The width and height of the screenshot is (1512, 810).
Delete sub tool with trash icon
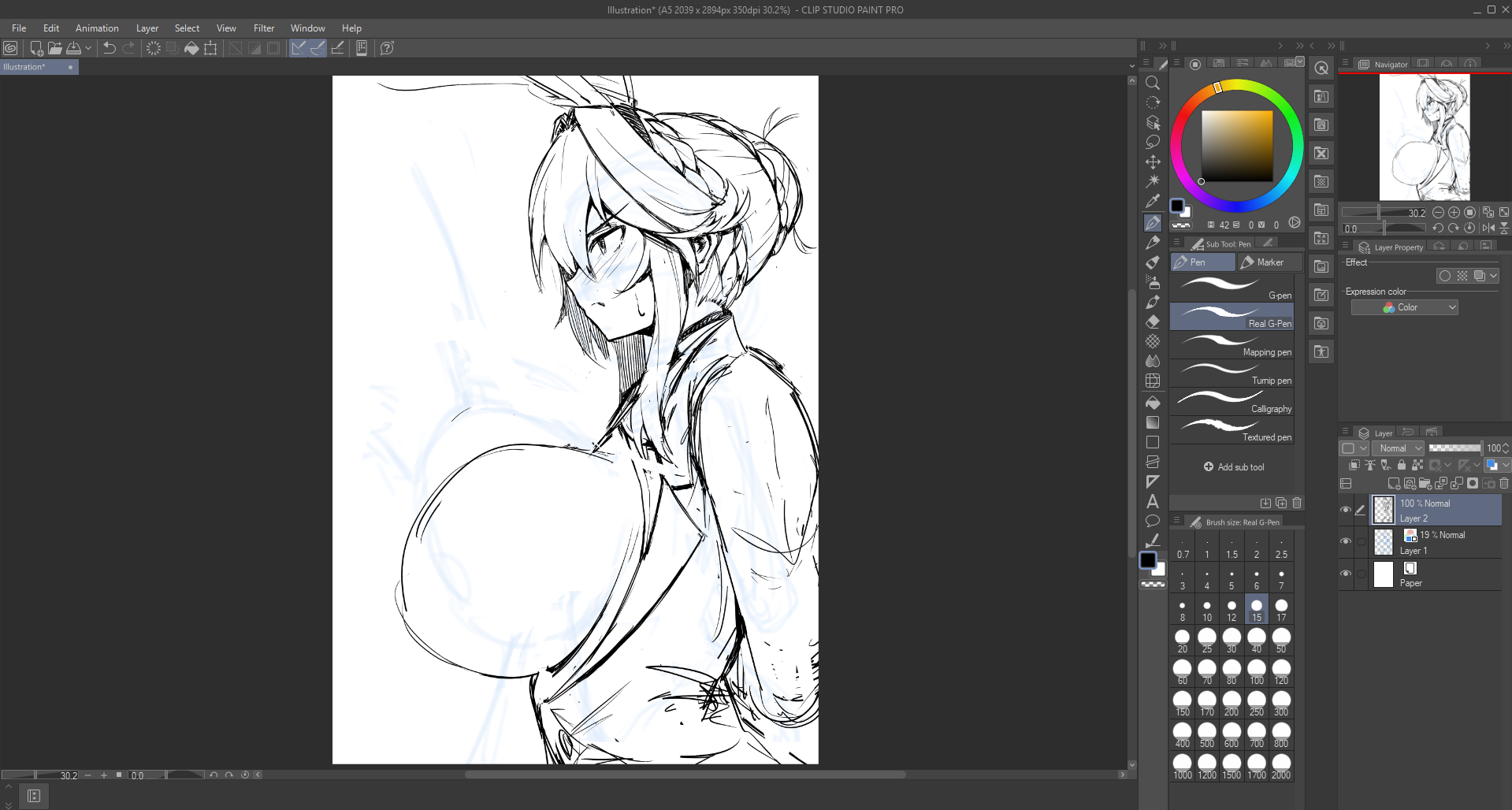(x=1297, y=503)
